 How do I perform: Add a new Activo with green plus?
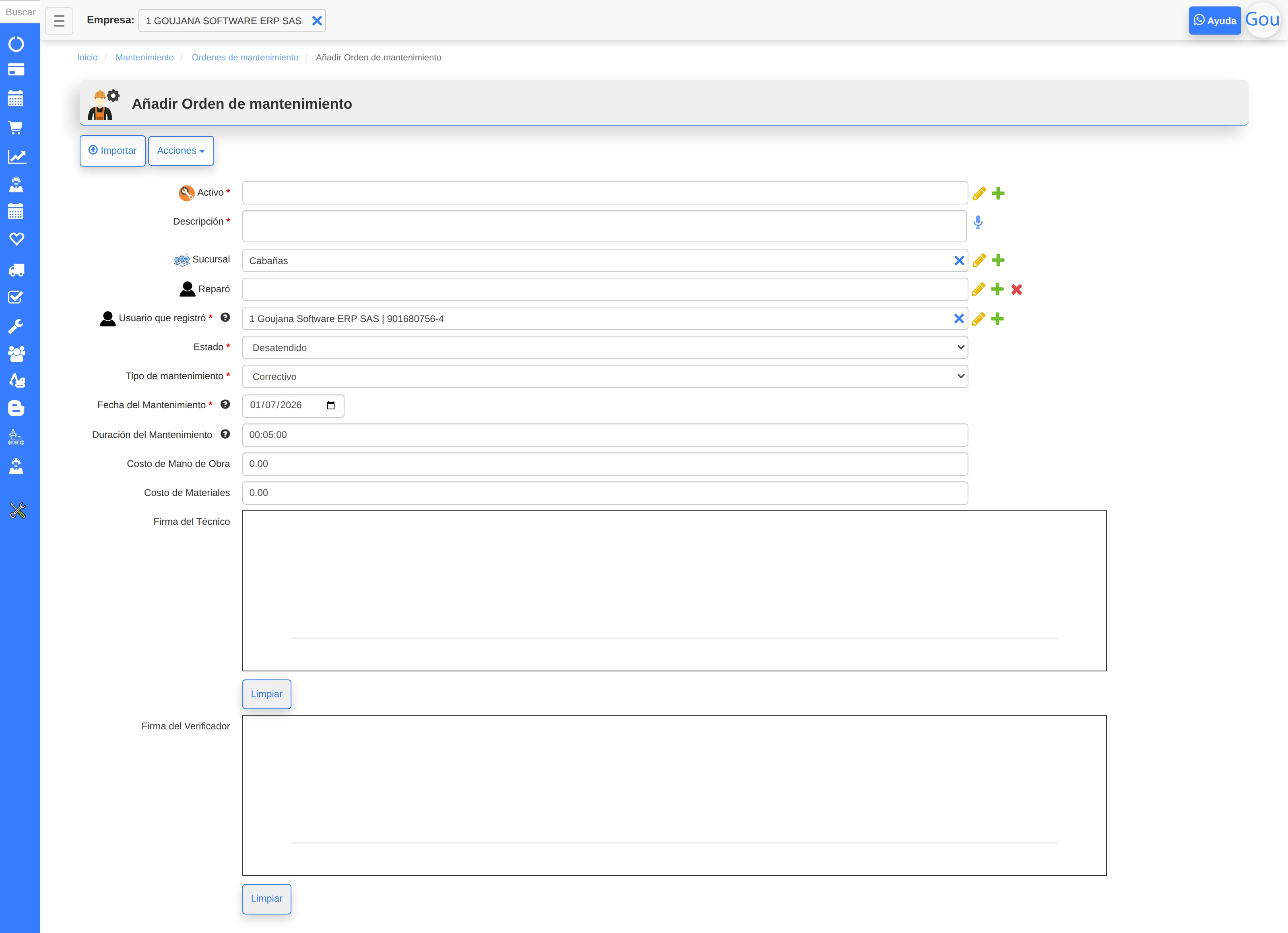tap(998, 194)
